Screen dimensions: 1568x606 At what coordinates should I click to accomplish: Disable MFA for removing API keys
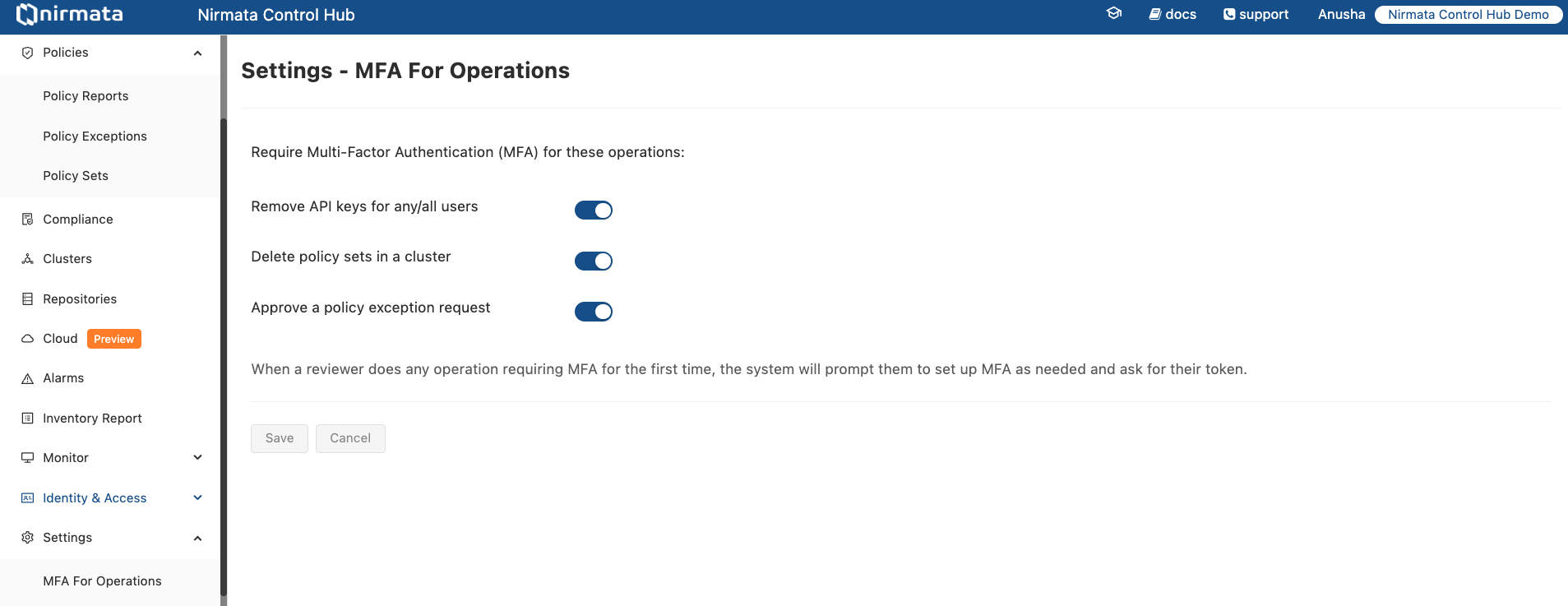[594, 210]
